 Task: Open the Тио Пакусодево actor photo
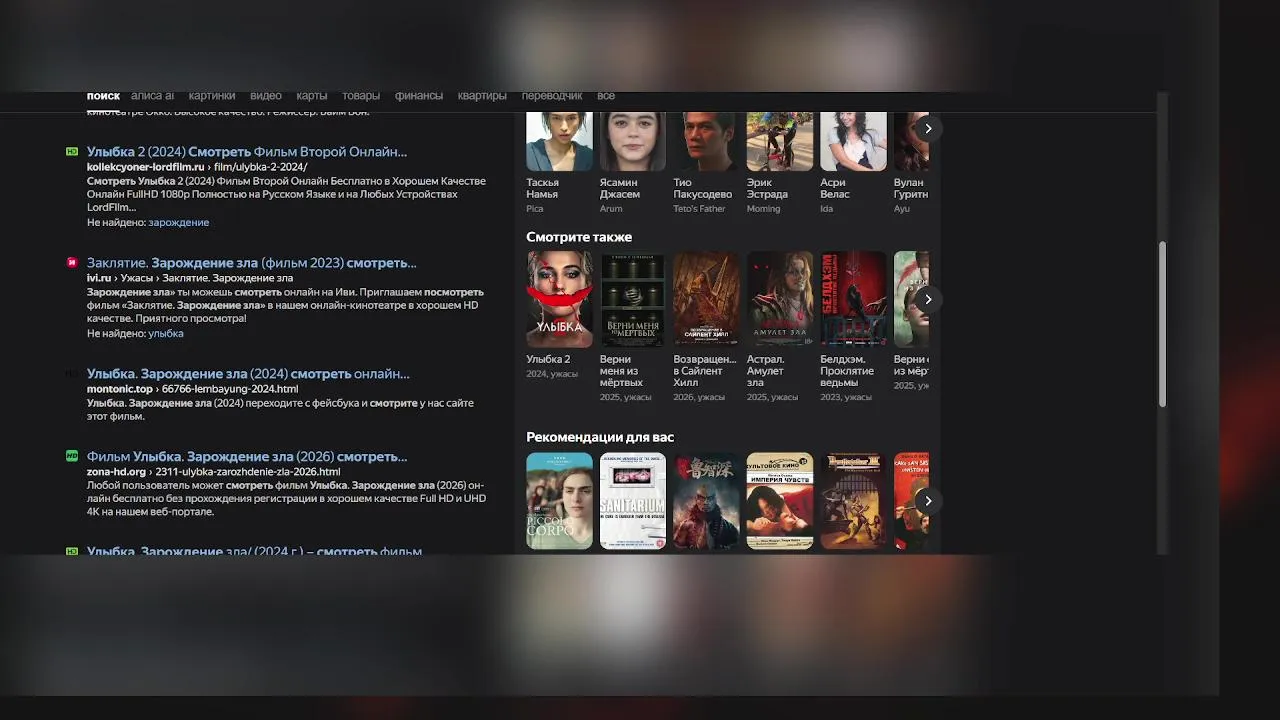click(706, 141)
